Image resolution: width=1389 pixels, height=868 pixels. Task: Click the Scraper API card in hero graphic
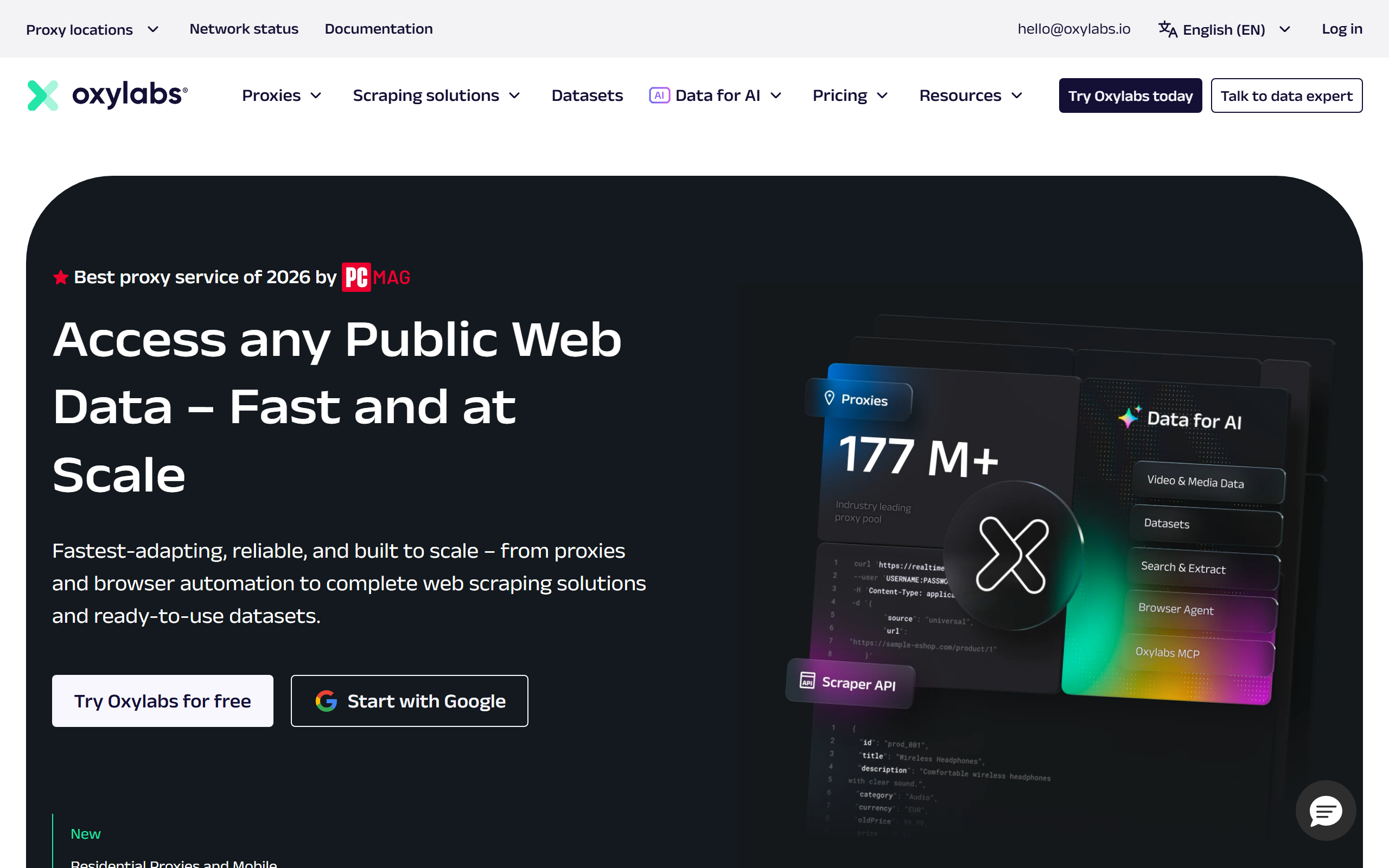pyautogui.click(x=850, y=682)
